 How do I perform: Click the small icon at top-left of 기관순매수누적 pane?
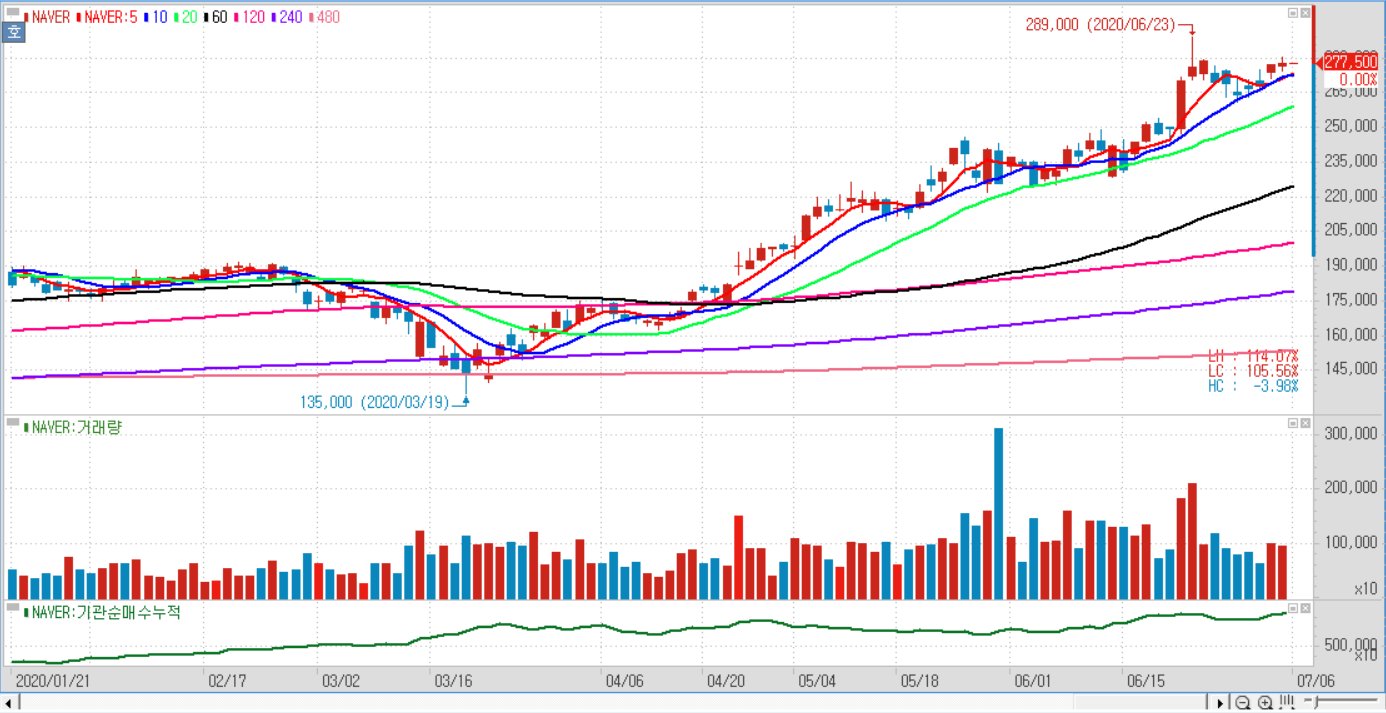click(x=13, y=607)
